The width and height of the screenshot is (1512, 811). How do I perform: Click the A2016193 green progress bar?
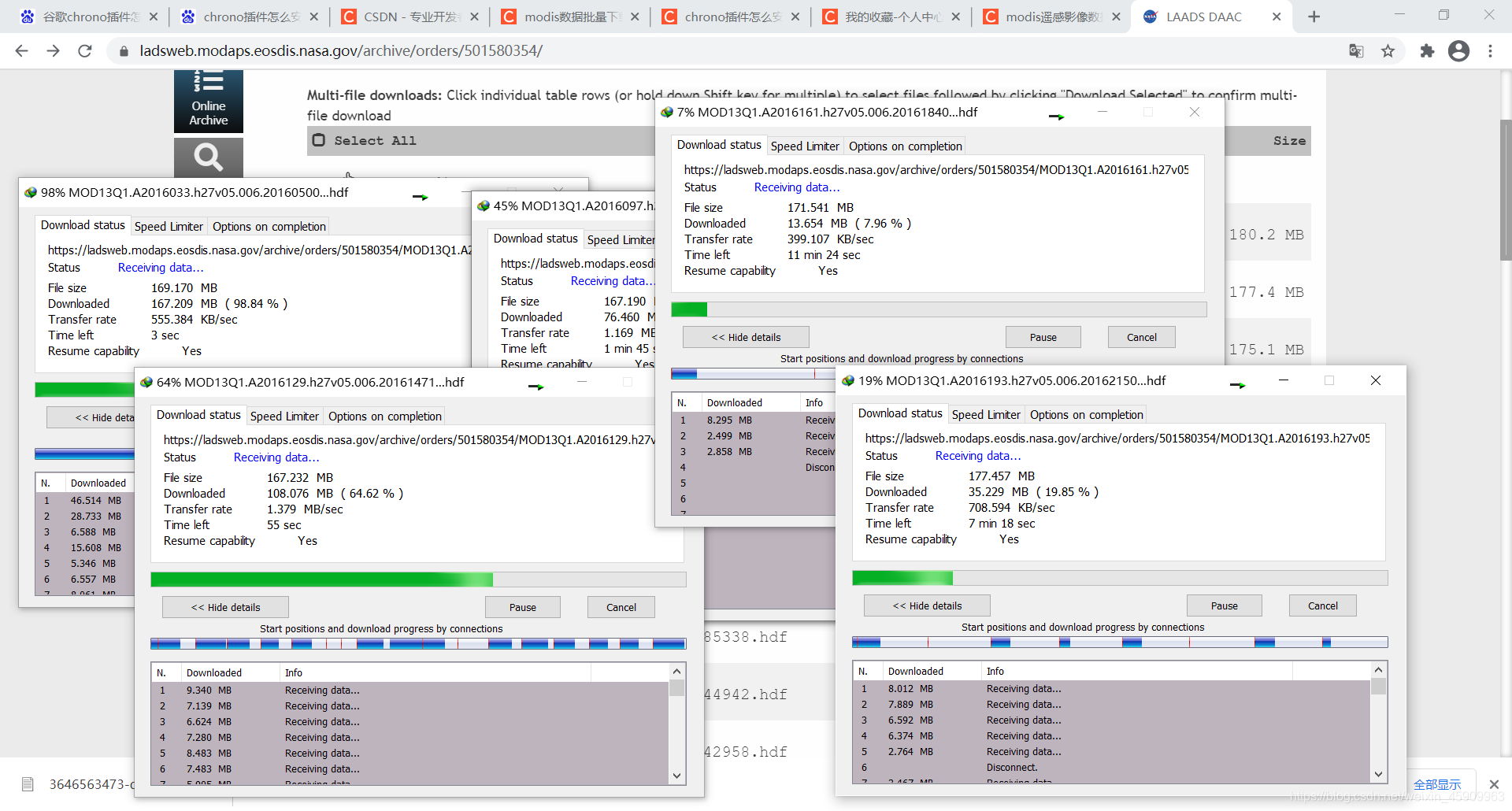pyautogui.click(x=1120, y=578)
